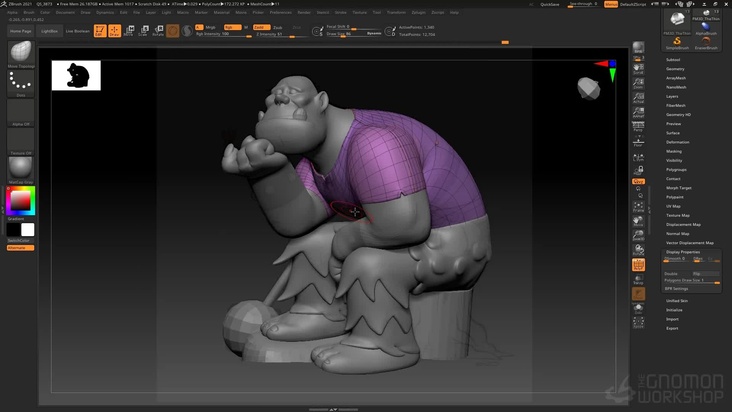Screen dimensions: 732x412
Task: Click the QuickSave button
Action: [x=549, y=4]
